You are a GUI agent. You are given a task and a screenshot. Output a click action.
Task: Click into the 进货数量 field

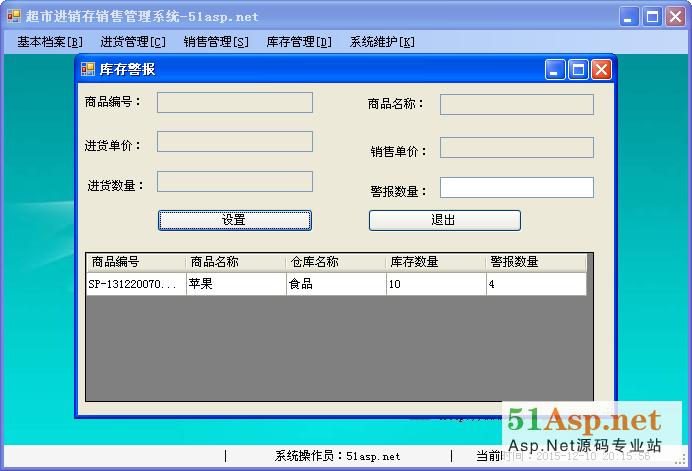(234, 182)
